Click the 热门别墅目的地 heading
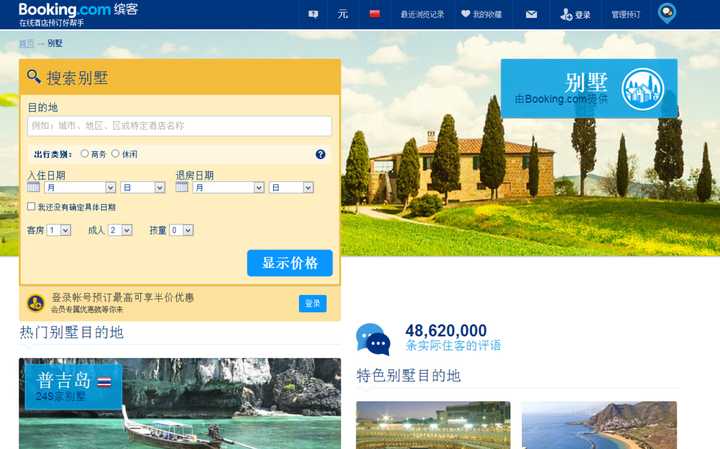Image resolution: width=720 pixels, height=449 pixels. click(72, 332)
